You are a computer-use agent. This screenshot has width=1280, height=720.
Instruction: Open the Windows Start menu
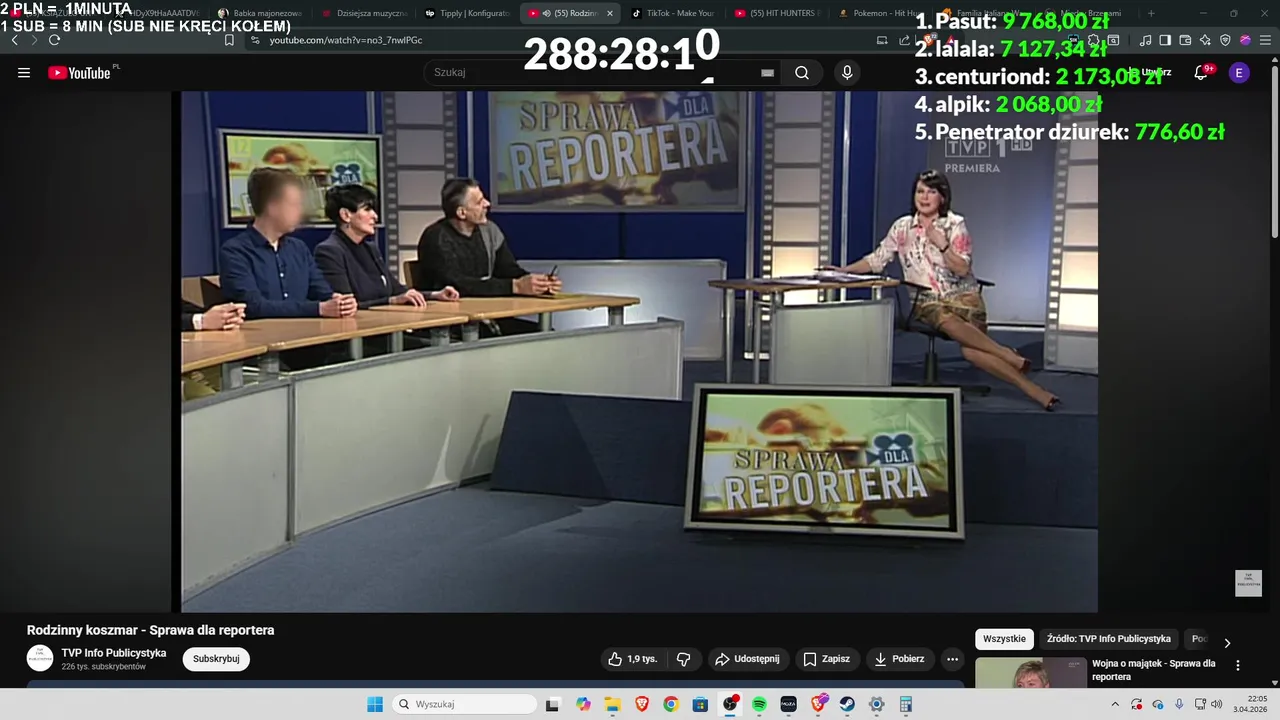tap(375, 704)
